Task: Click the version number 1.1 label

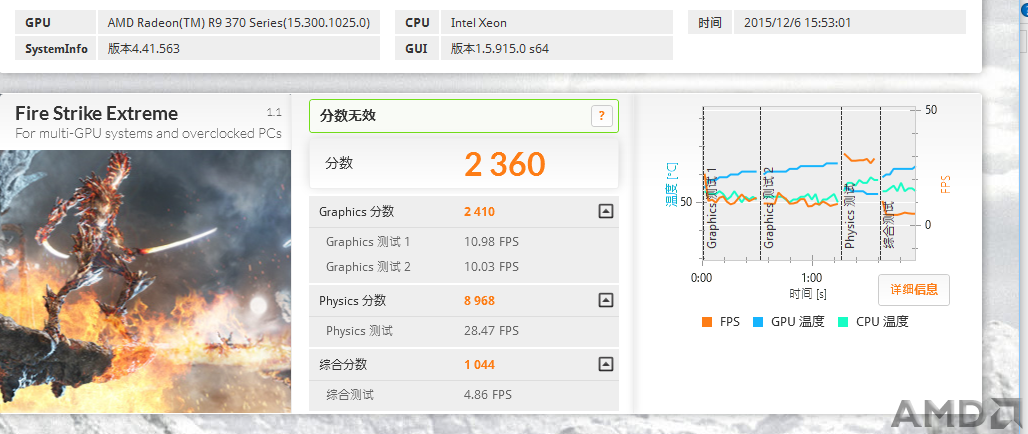Action: click(x=273, y=111)
